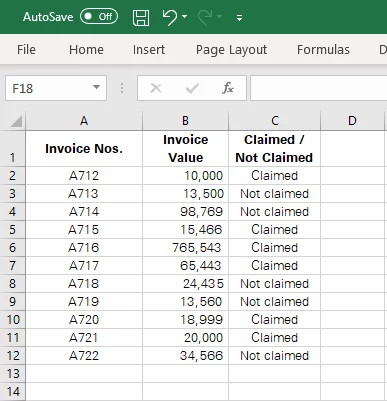Select the Claimed status cell for A712
Screen dimensions: 387x401
click(x=275, y=176)
